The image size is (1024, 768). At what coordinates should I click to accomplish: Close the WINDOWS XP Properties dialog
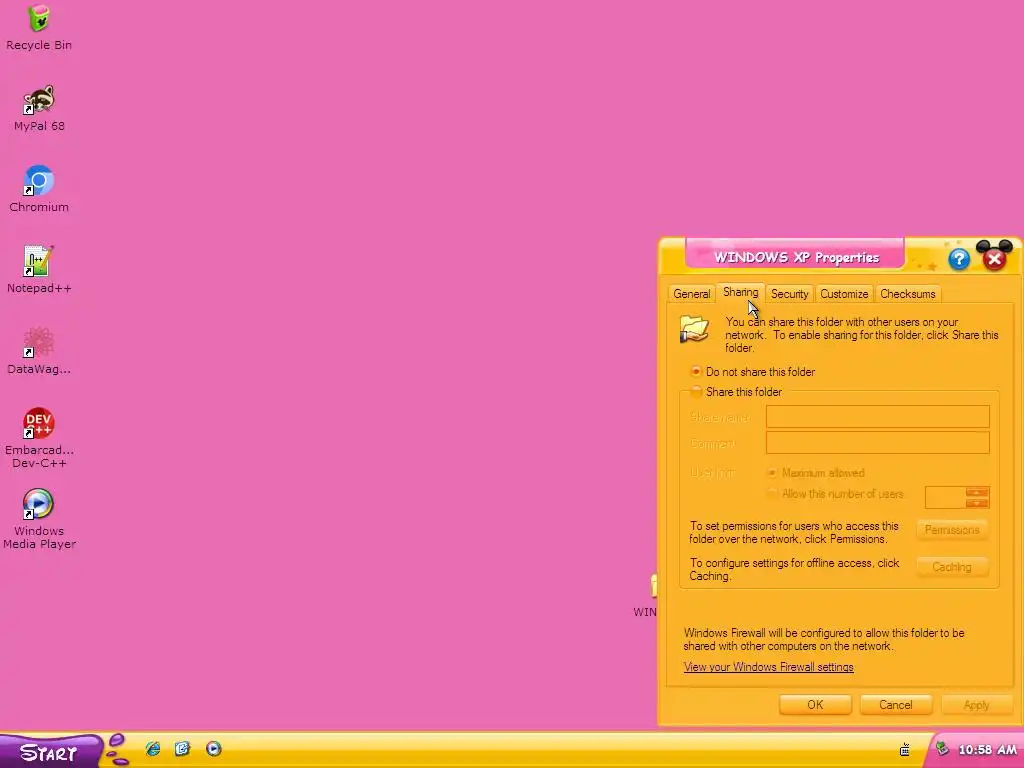point(995,259)
